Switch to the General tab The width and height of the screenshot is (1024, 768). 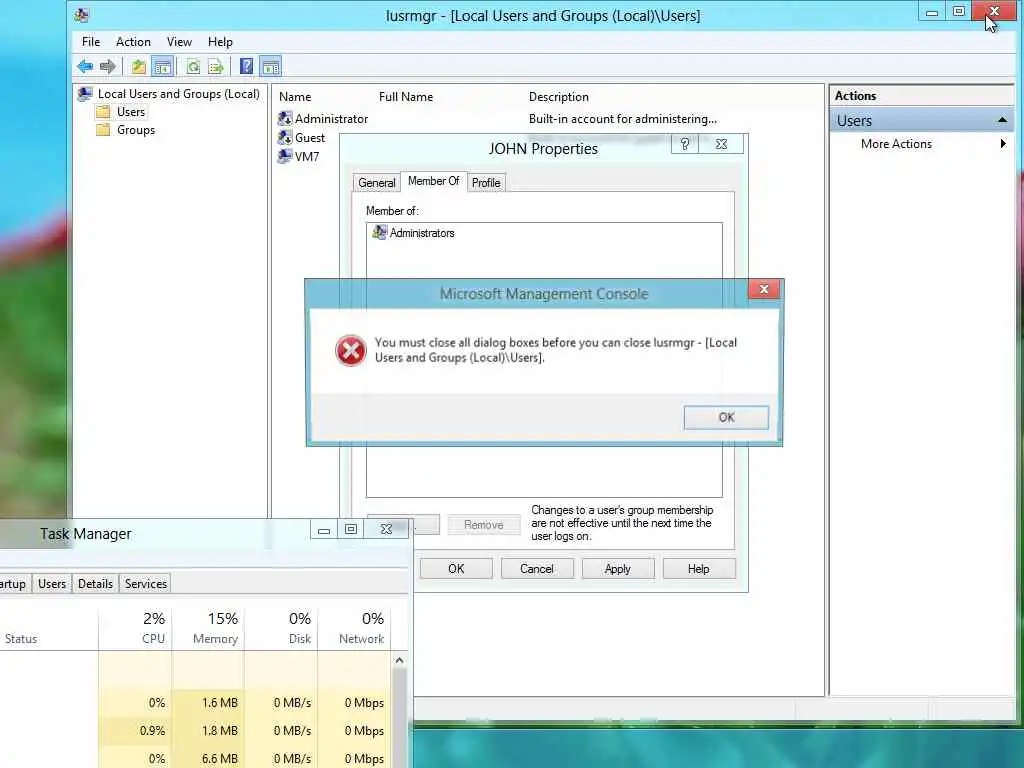click(377, 183)
